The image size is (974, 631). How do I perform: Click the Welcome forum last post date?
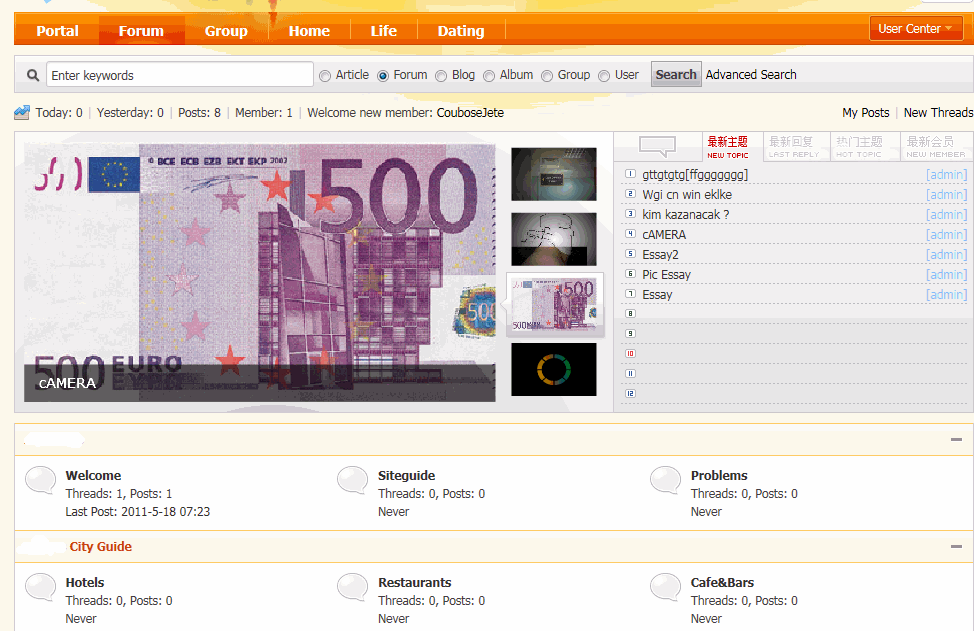tap(165, 512)
